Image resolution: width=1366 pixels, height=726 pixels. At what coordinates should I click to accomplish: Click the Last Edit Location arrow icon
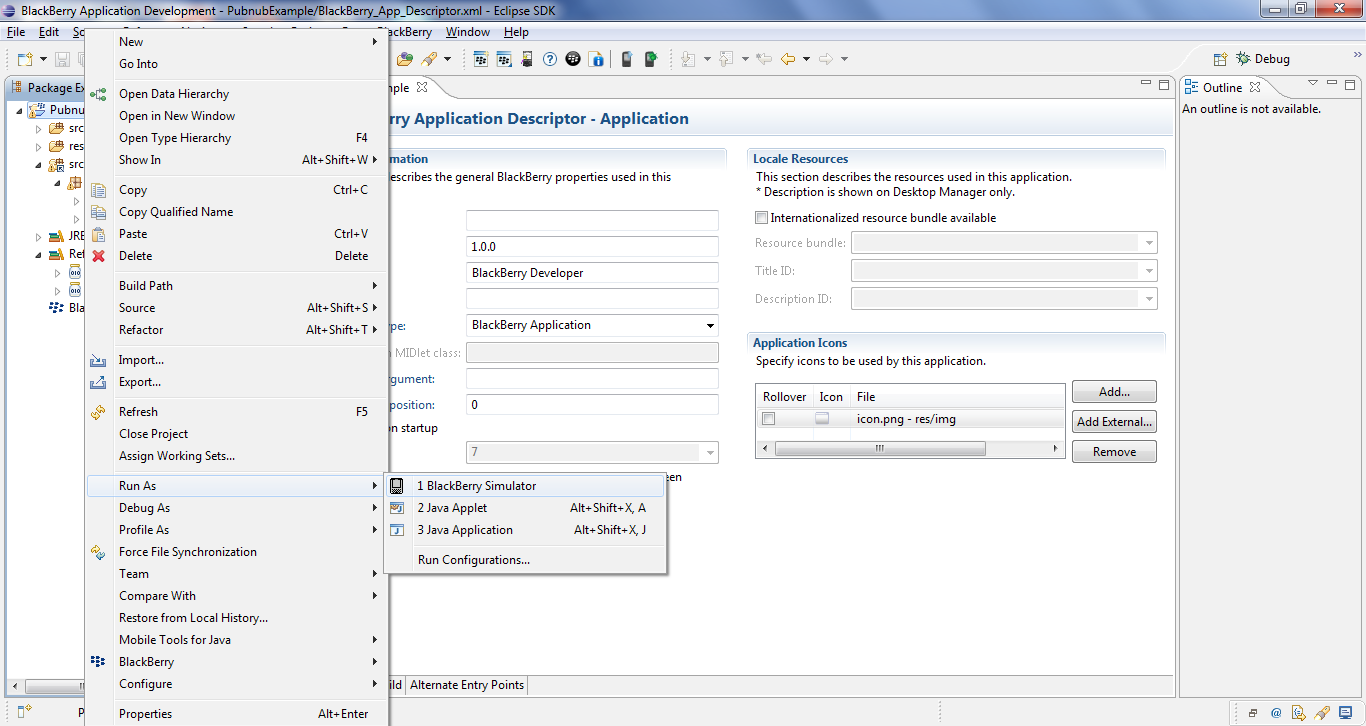pos(764,59)
